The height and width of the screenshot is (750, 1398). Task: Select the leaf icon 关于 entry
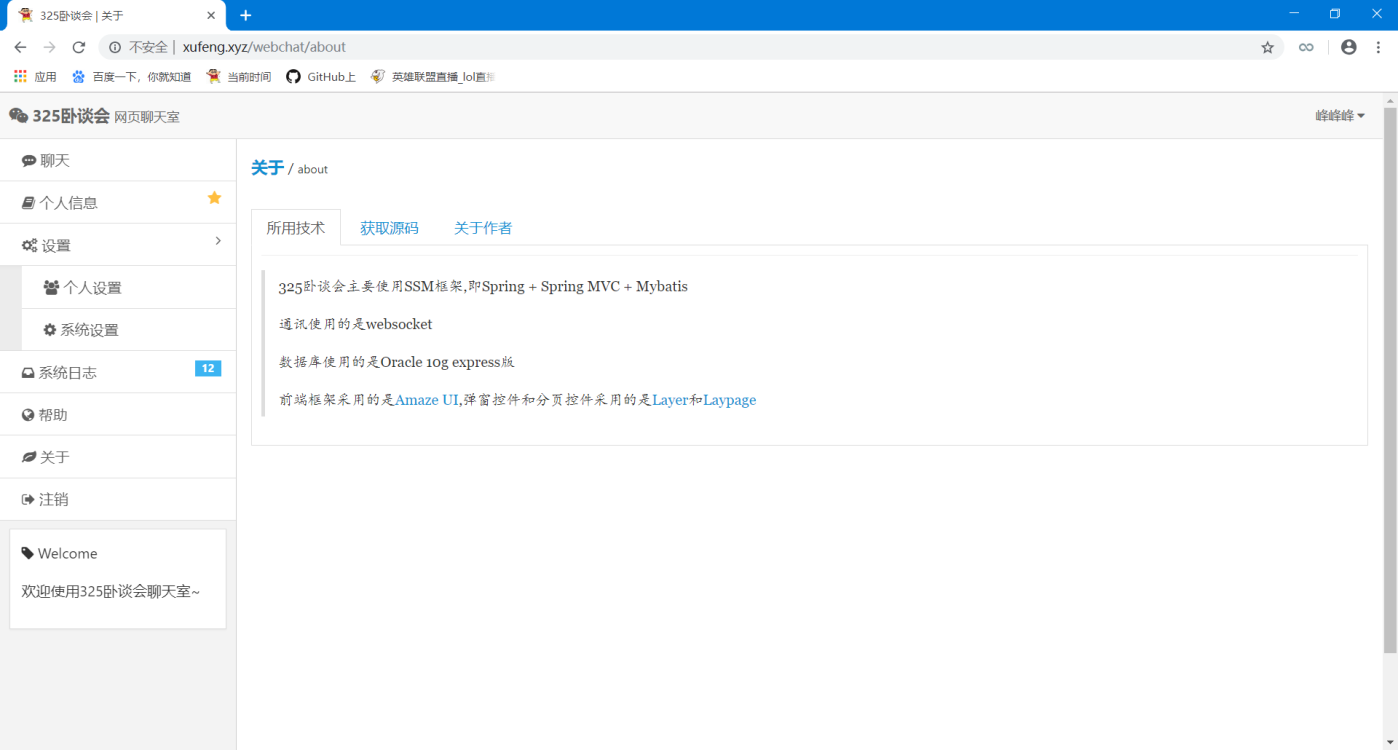(x=118, y=457)
